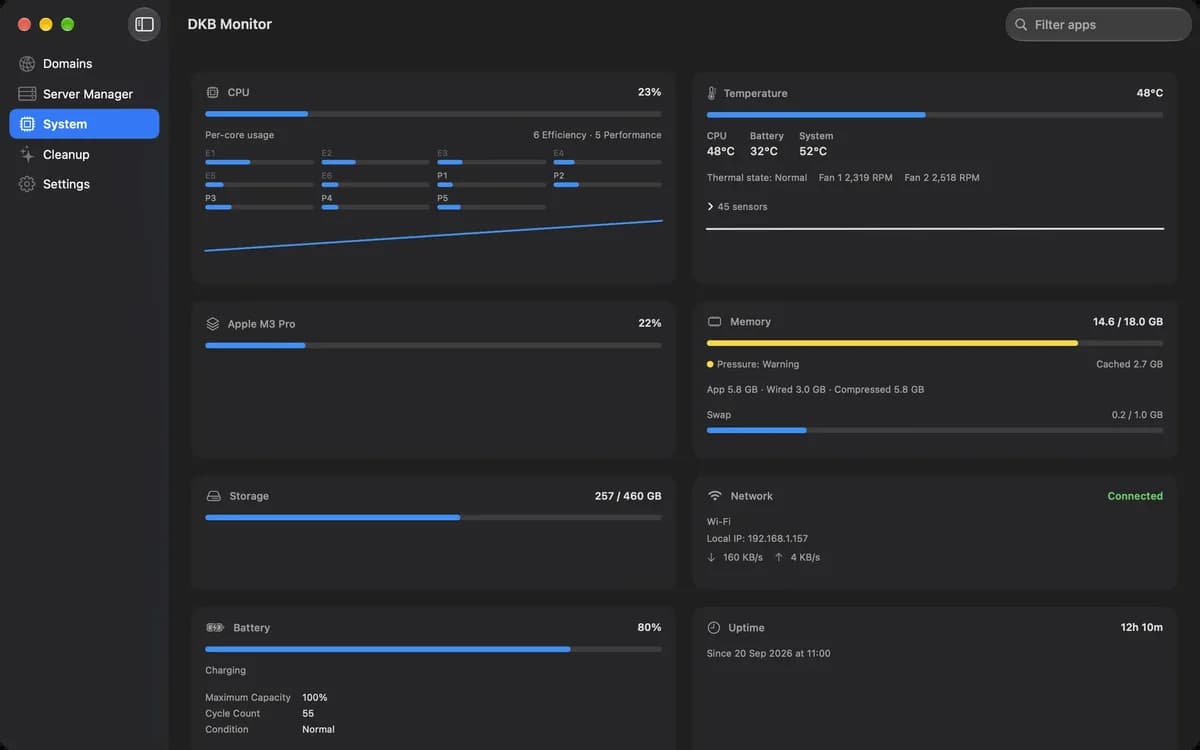Click the Storage usage bar
This screenshot has height=750, width=1200.
[433, 517]
